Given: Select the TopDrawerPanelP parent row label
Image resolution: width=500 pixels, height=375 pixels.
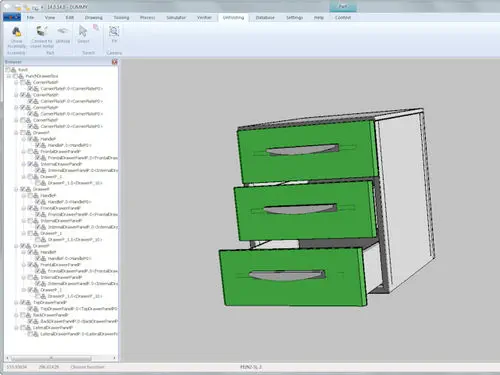Looking at the screenshot, I should tap(50, 303).
